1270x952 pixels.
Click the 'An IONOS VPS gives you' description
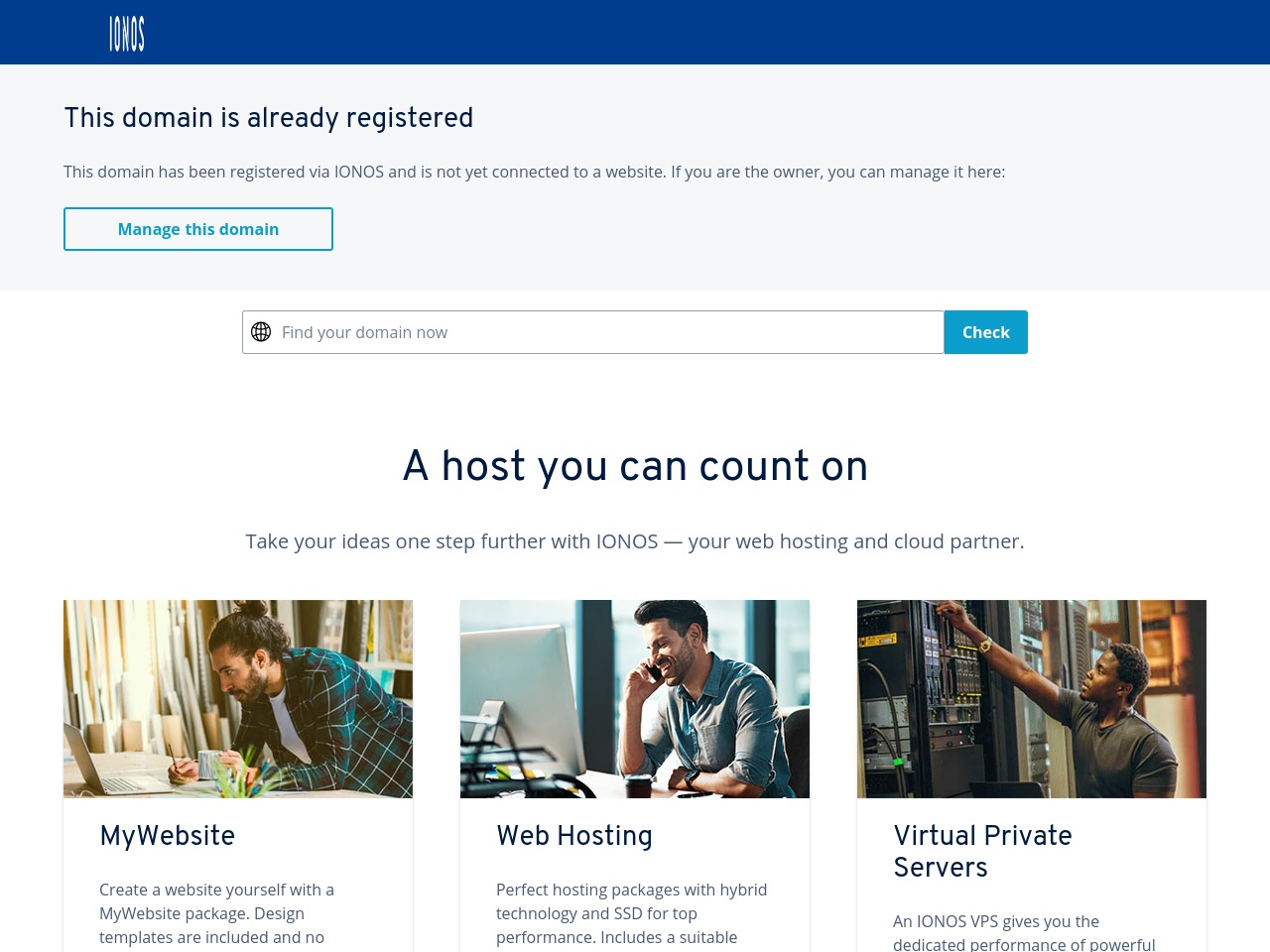pyautogui.click(x=1024, y=932)
